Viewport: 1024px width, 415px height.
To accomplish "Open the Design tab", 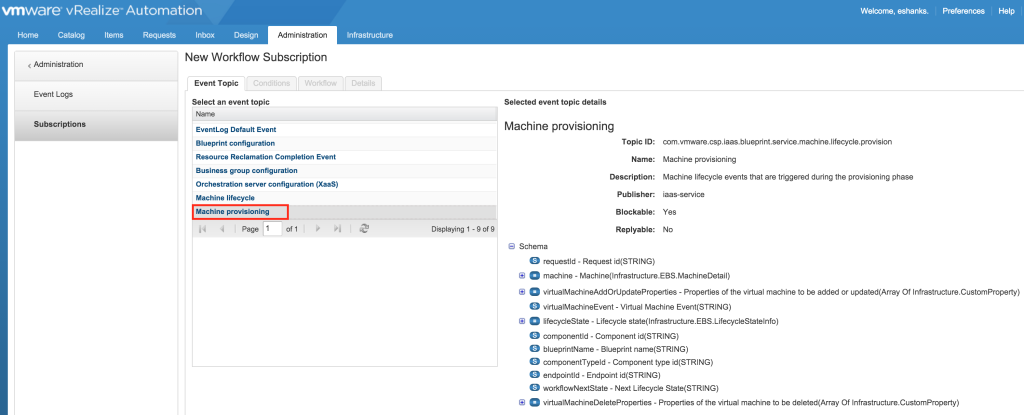I will 246,35.
